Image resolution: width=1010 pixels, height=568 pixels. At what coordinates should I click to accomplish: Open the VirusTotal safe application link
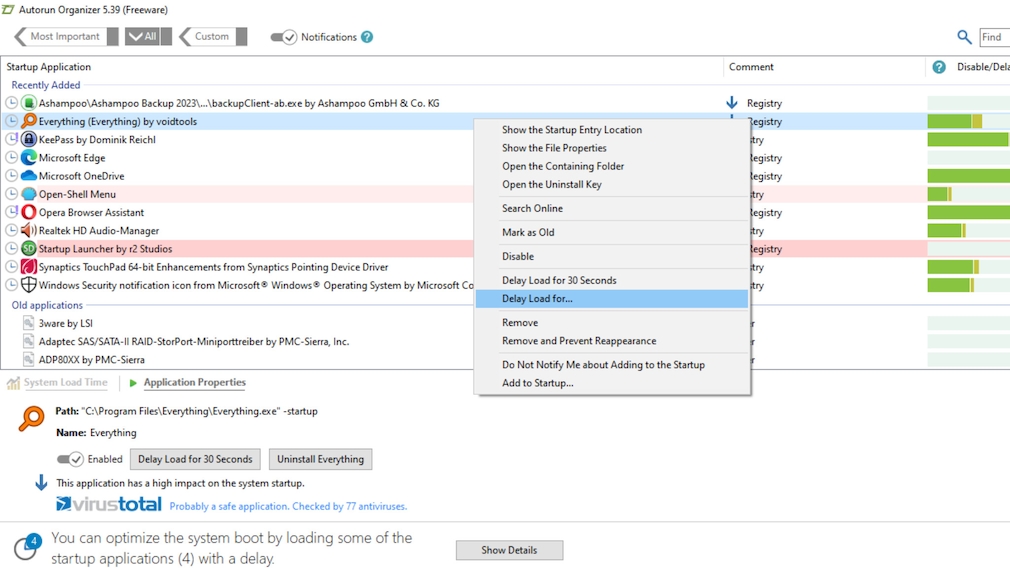click(x=288, y=506)
